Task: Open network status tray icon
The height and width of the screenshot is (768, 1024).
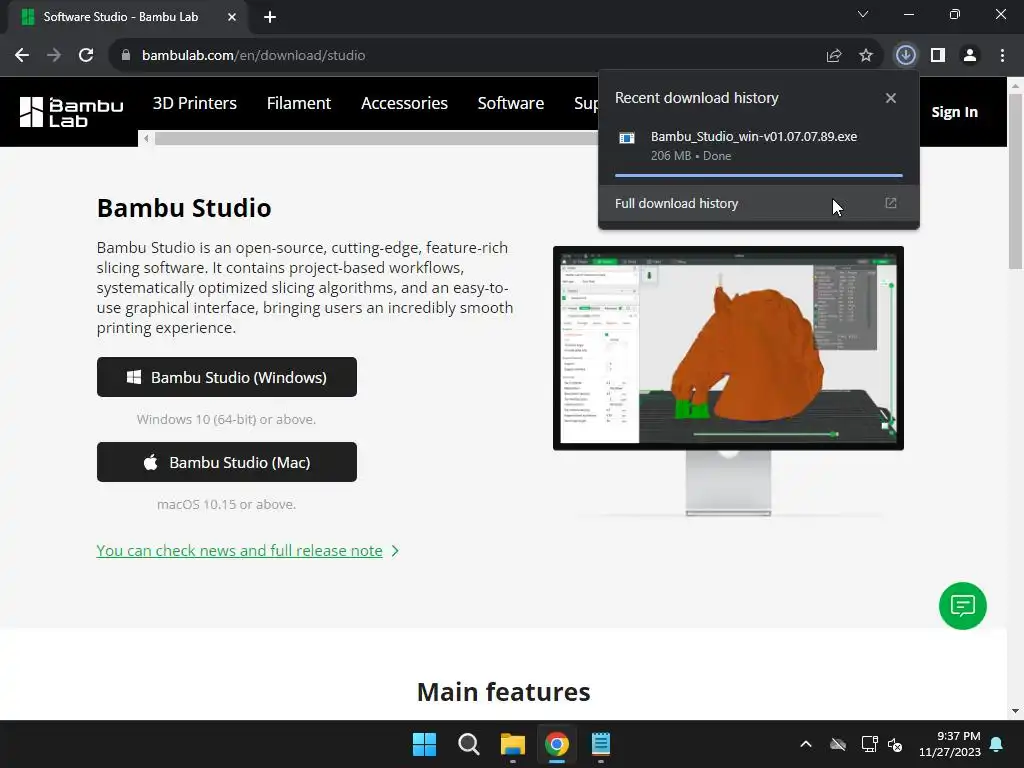Action: 869,744
